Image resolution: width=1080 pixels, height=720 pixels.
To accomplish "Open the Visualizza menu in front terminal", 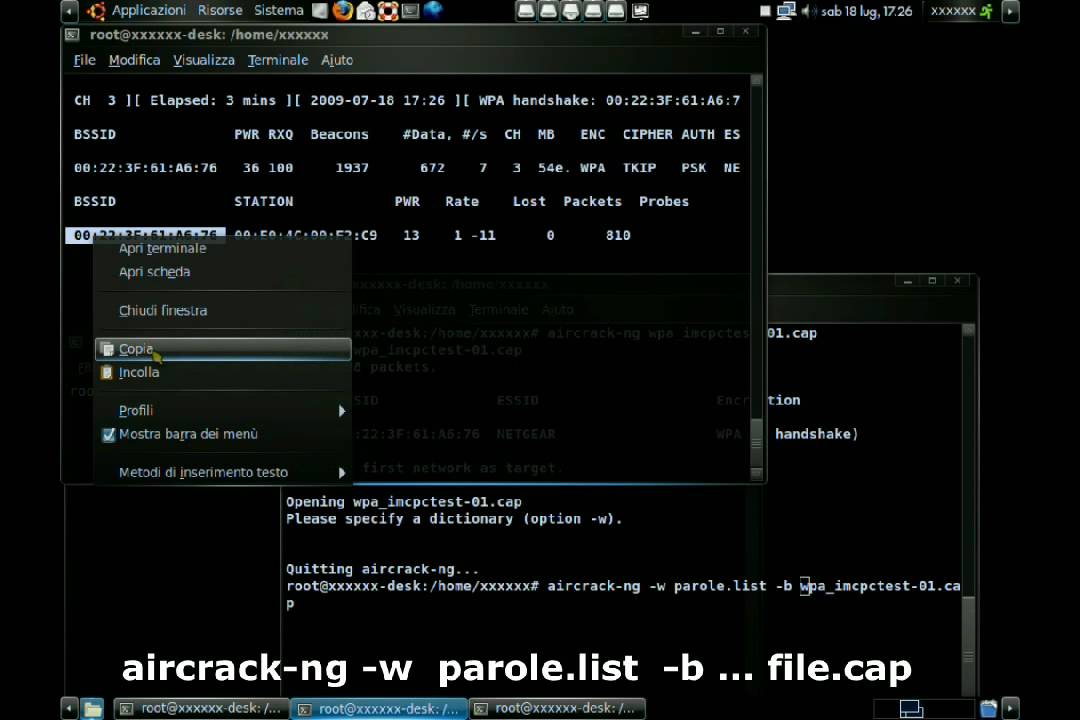I will [204, 60].
